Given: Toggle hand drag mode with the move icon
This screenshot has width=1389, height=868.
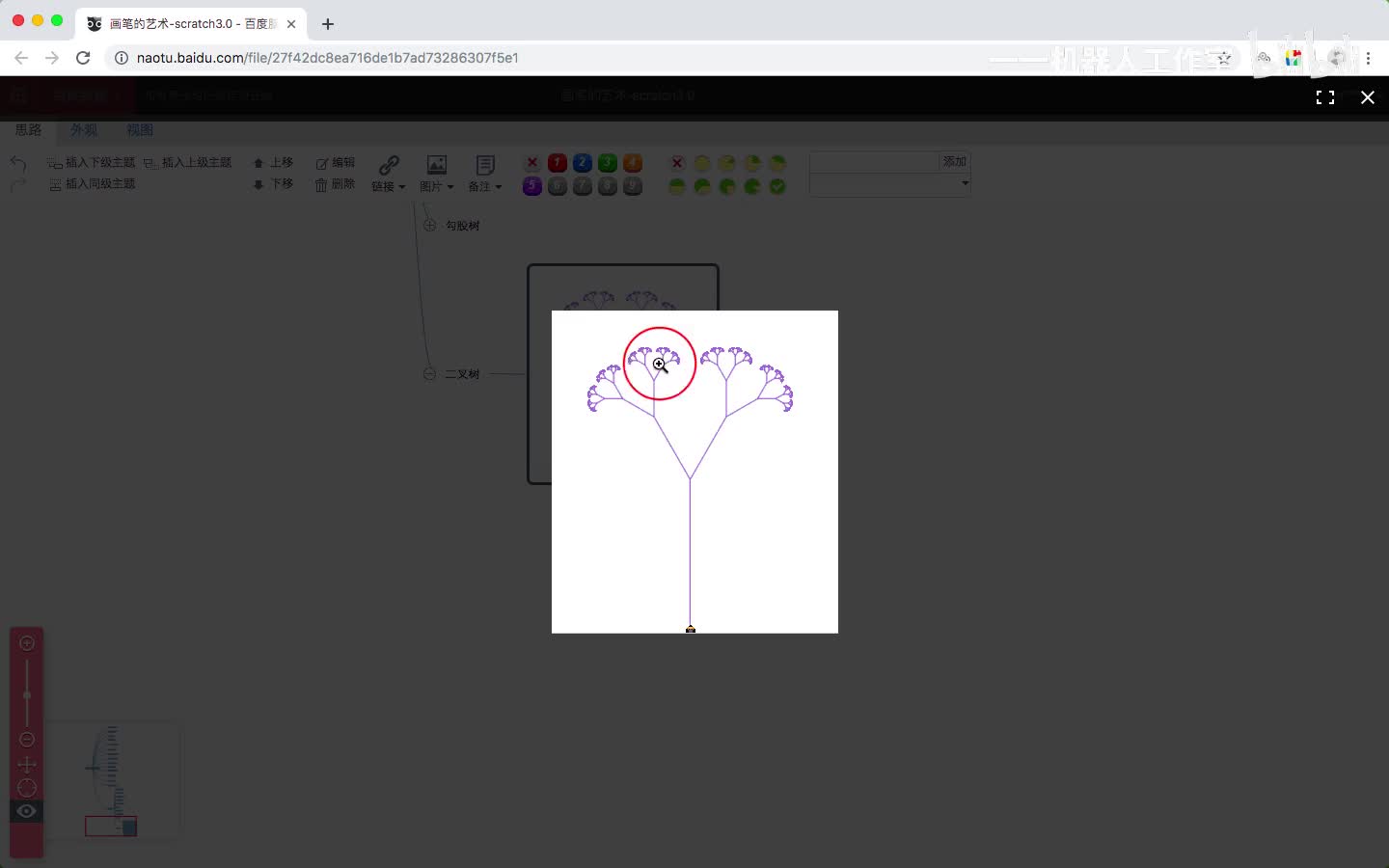Looking at the screenshot, I should click(x=27, y=765).
